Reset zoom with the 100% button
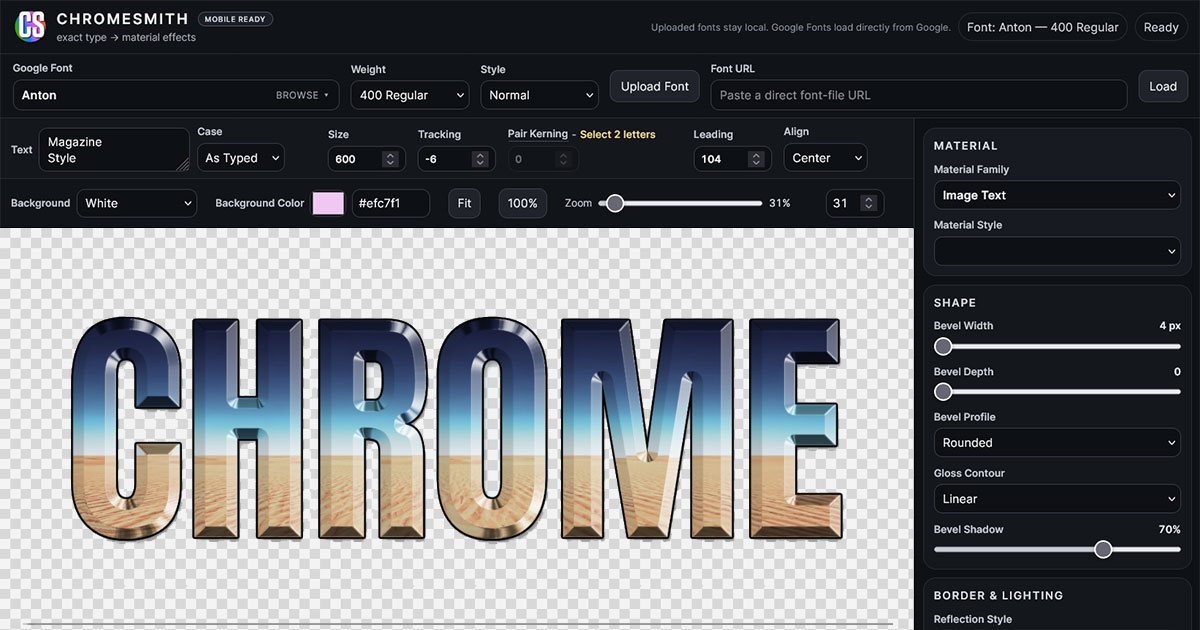 523,203
